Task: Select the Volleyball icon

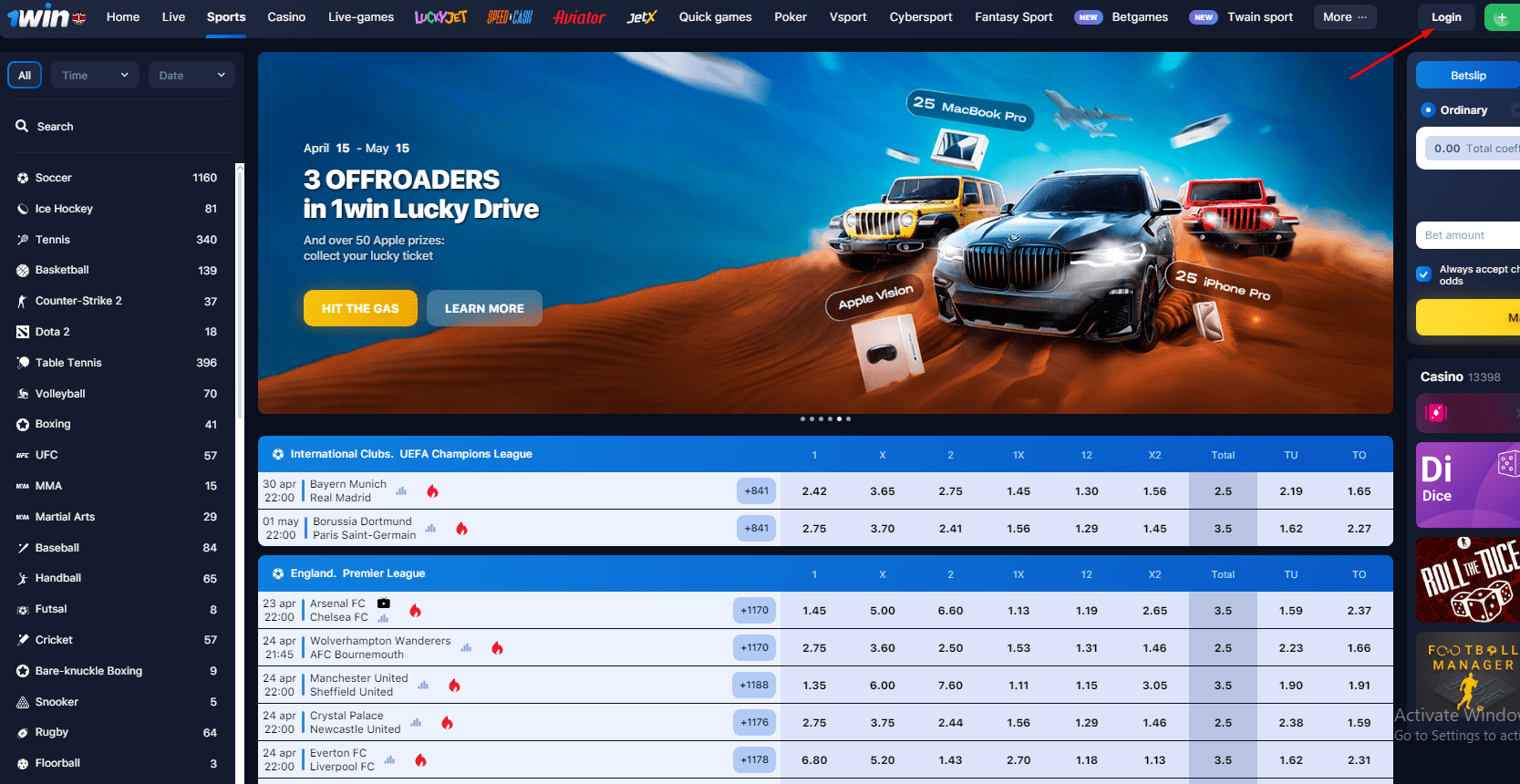Action: point(23,394)
